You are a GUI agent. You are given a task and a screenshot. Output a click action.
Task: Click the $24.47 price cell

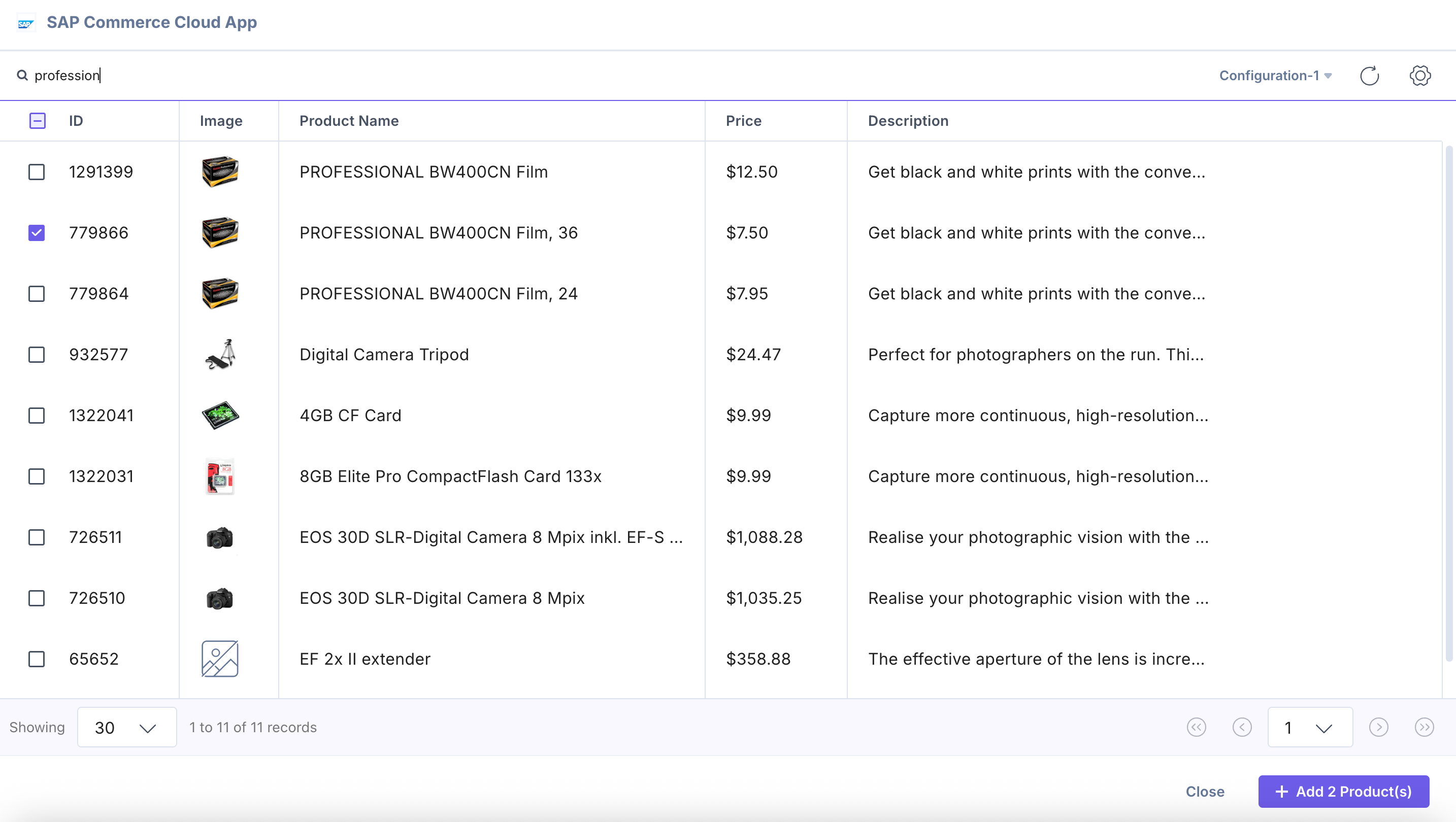(x=753, y=355)
